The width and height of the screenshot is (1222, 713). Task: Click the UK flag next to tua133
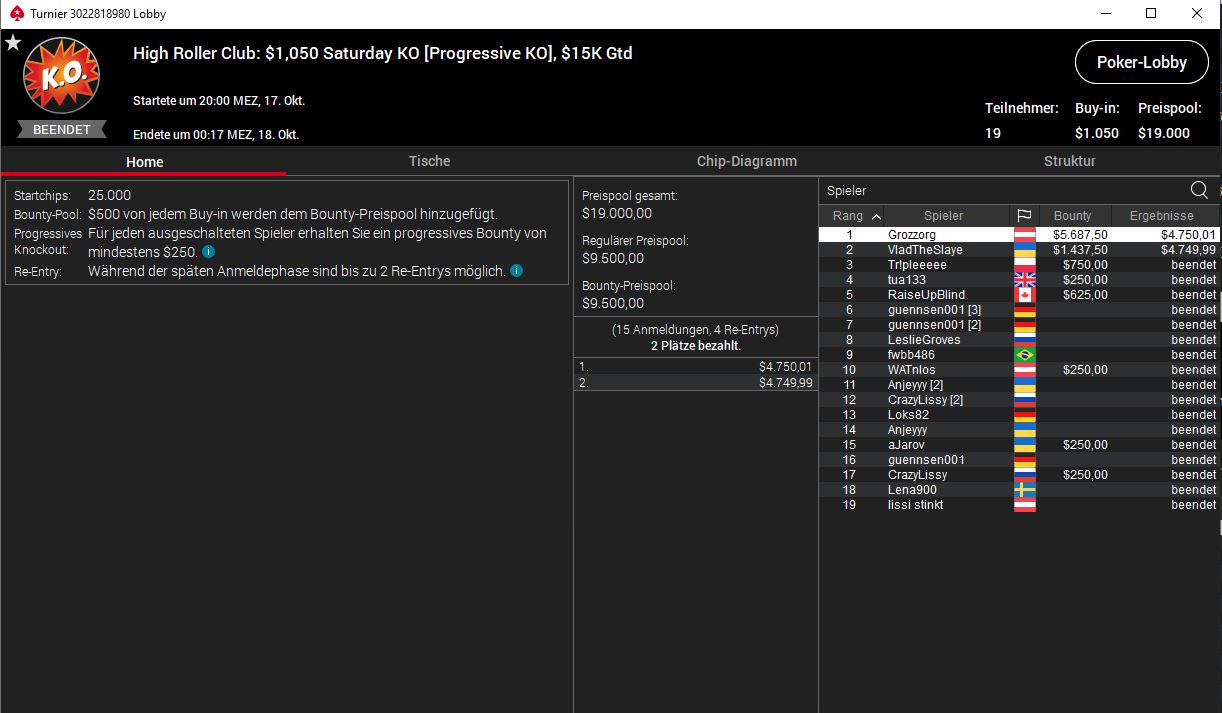tap(1024, 280)
